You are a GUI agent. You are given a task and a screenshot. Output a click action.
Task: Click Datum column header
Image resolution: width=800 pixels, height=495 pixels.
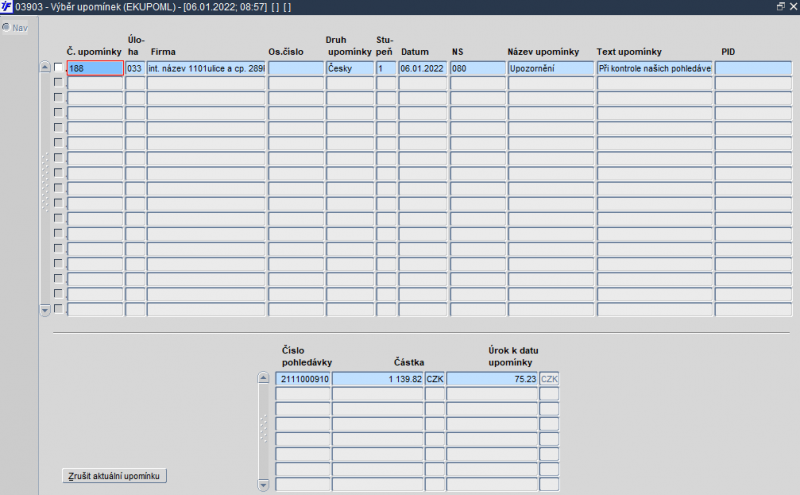click(415, 52)
